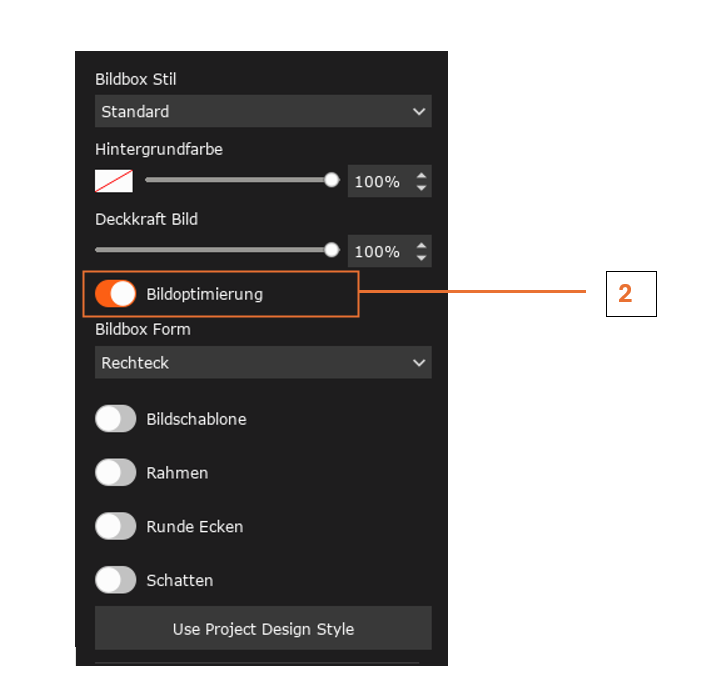Enable the Runde Ecken switch
This screenshot has width=705, height=692.
click(x=116, y=526)
